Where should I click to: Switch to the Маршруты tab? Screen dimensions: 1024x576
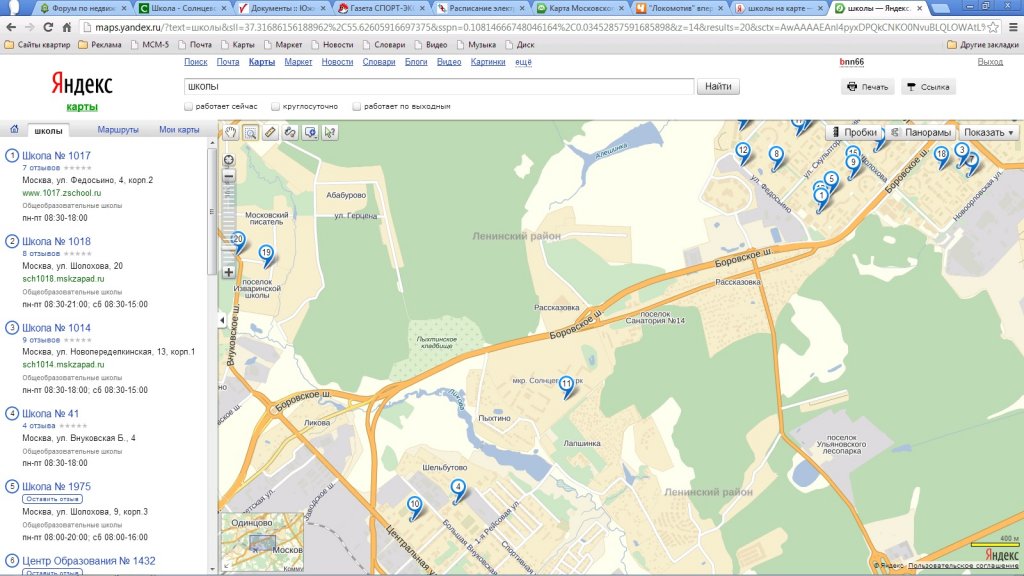[118, 130]
